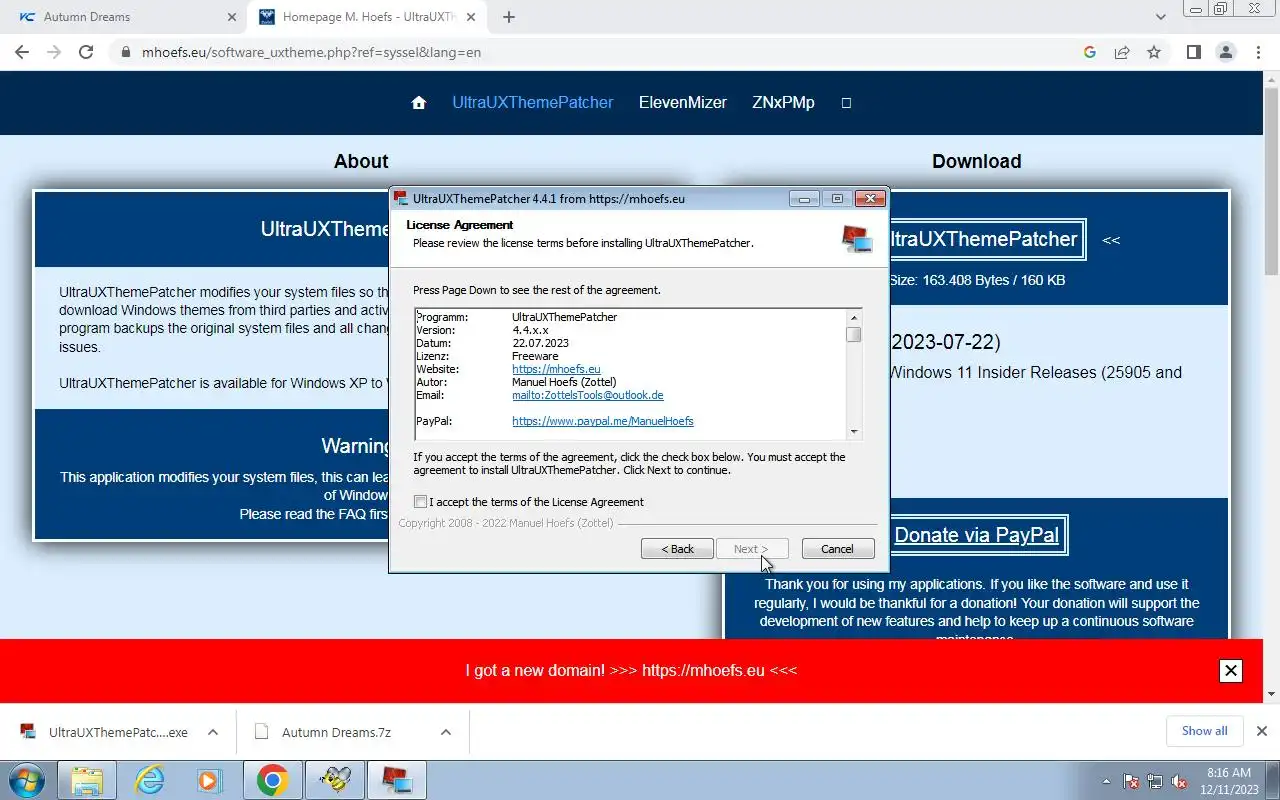Image resolution: width=1280 pixels, height=800 pixels.
Task: Click the browser forward arrow
Action: pyautogui.click(x=54, y=52)
